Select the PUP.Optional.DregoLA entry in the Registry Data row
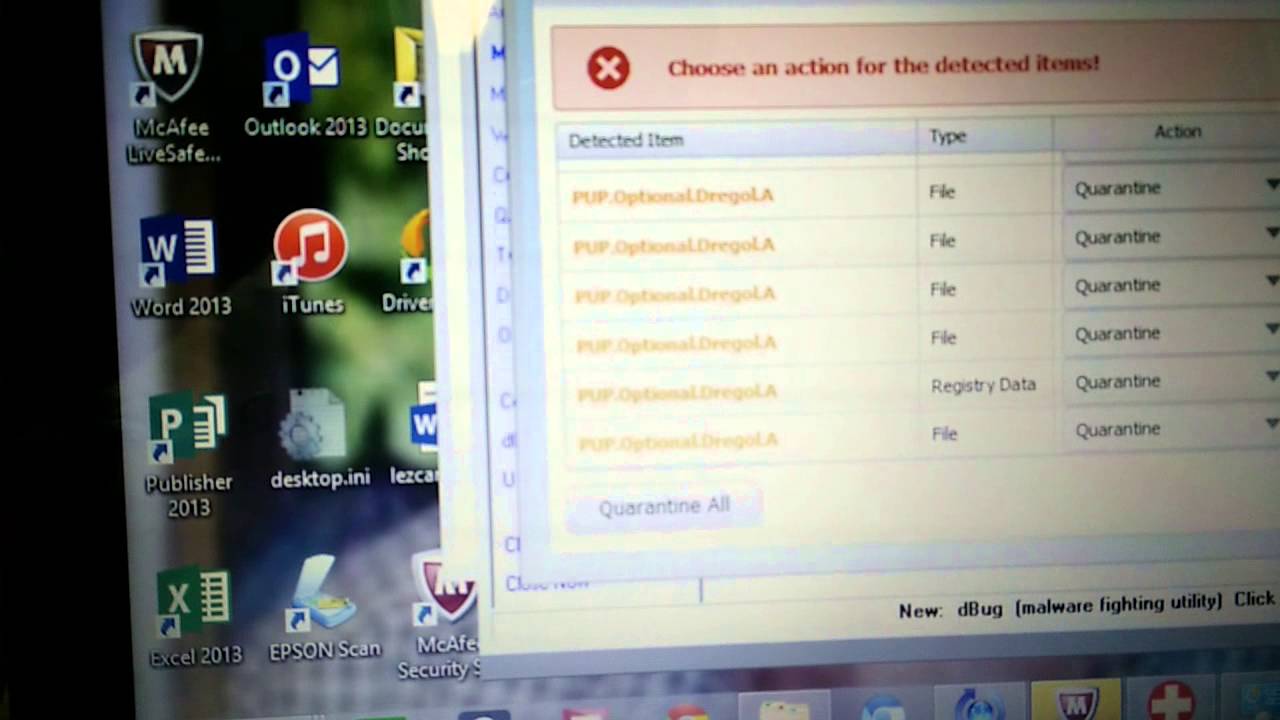 [677, 392]
